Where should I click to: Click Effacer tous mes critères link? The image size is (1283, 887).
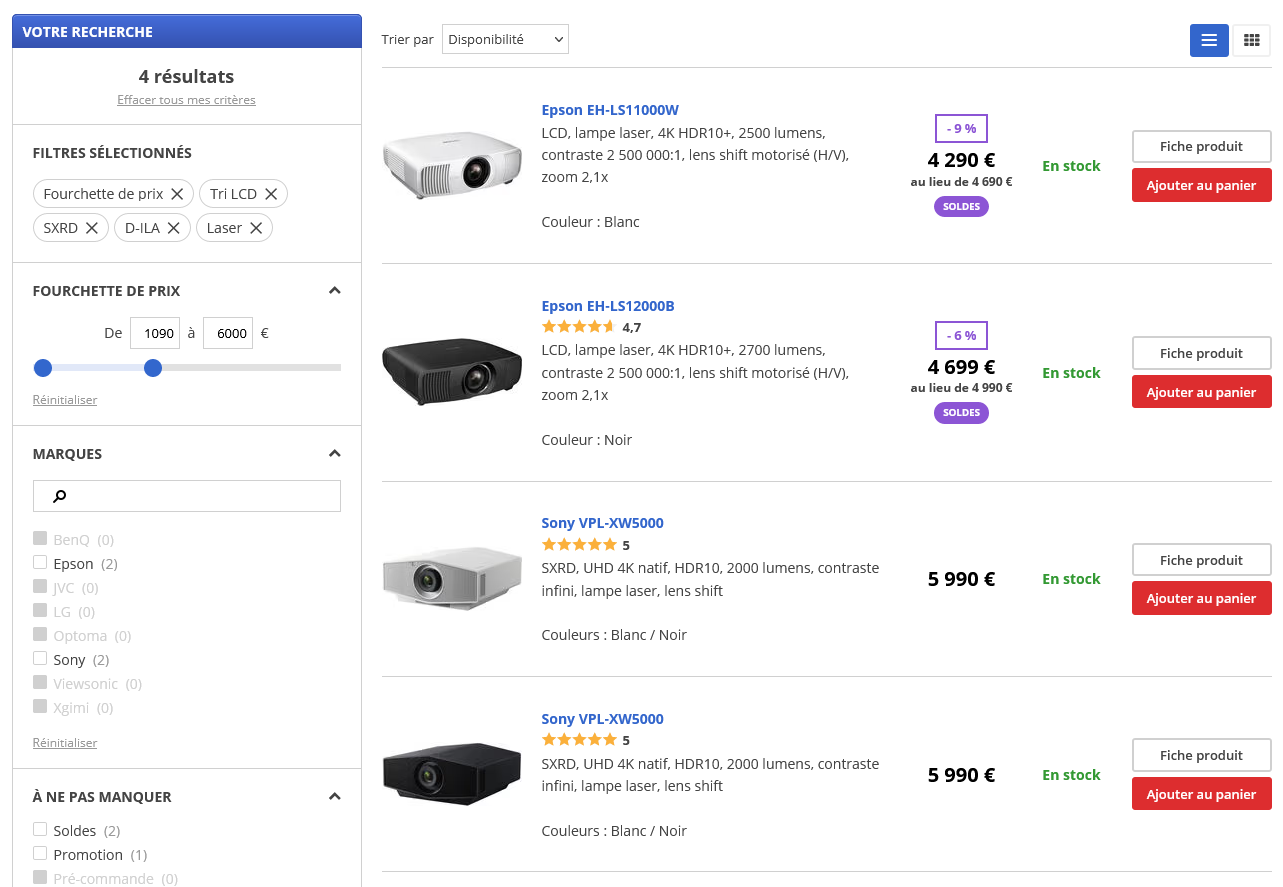tap(186, 100)
